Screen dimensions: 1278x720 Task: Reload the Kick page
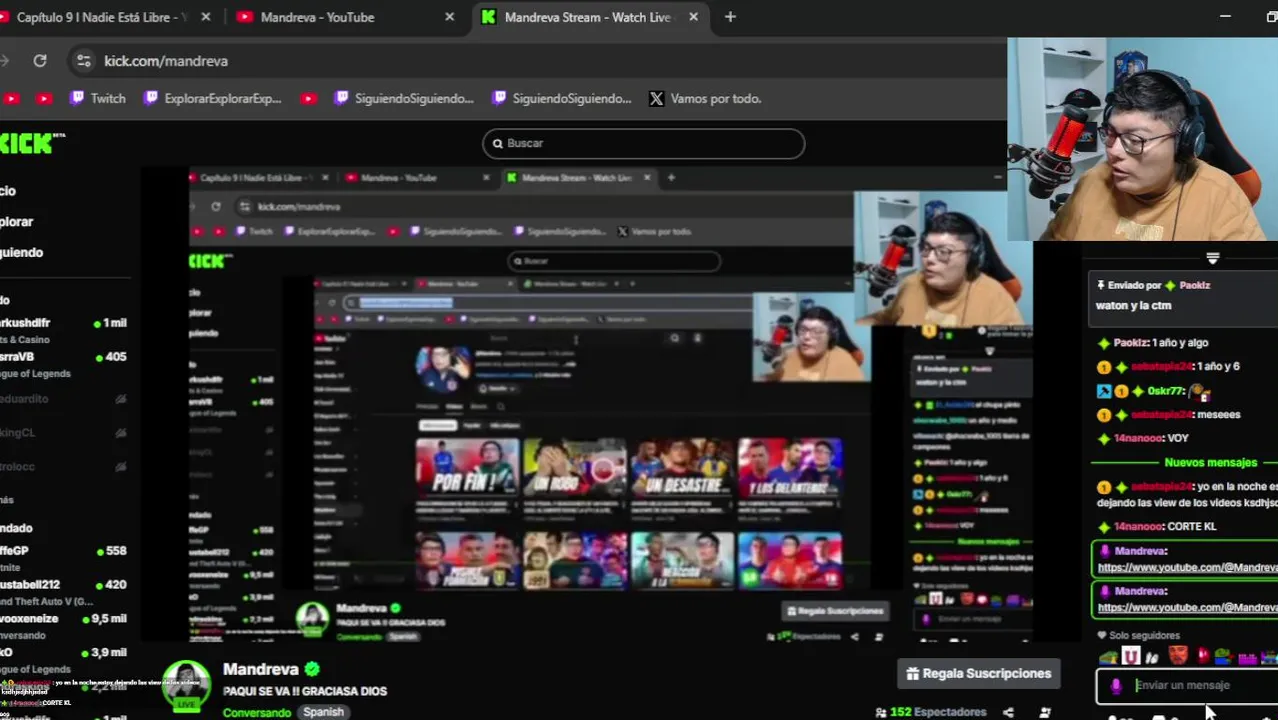click(40, 61)
